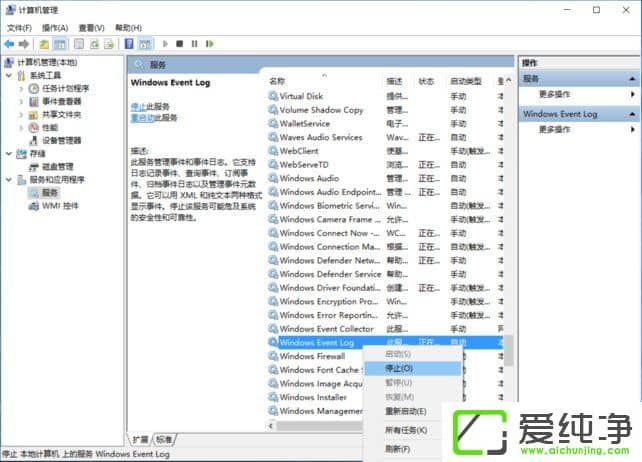Open 更多操作 under Windows Event Log actions
Viewport: 642px width, 462px height.
[x=554, y=129]
